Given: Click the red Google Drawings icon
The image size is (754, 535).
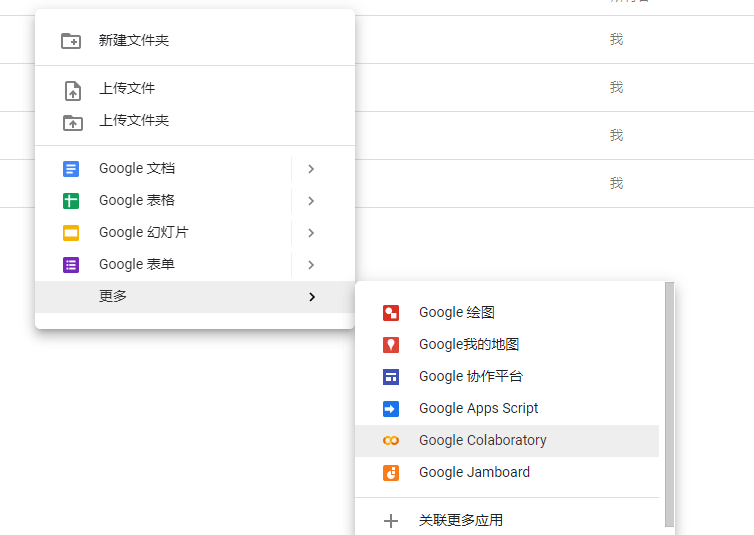Looking at the screenshot, I should coord(391,313).
